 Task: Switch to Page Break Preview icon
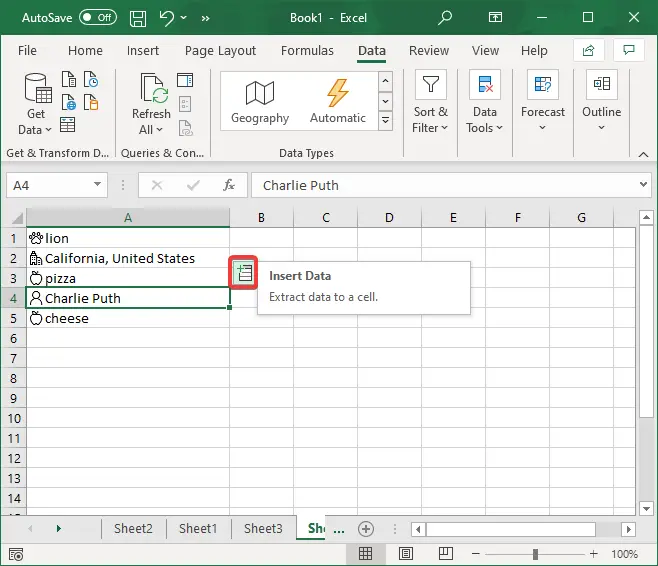pos(446,554)
